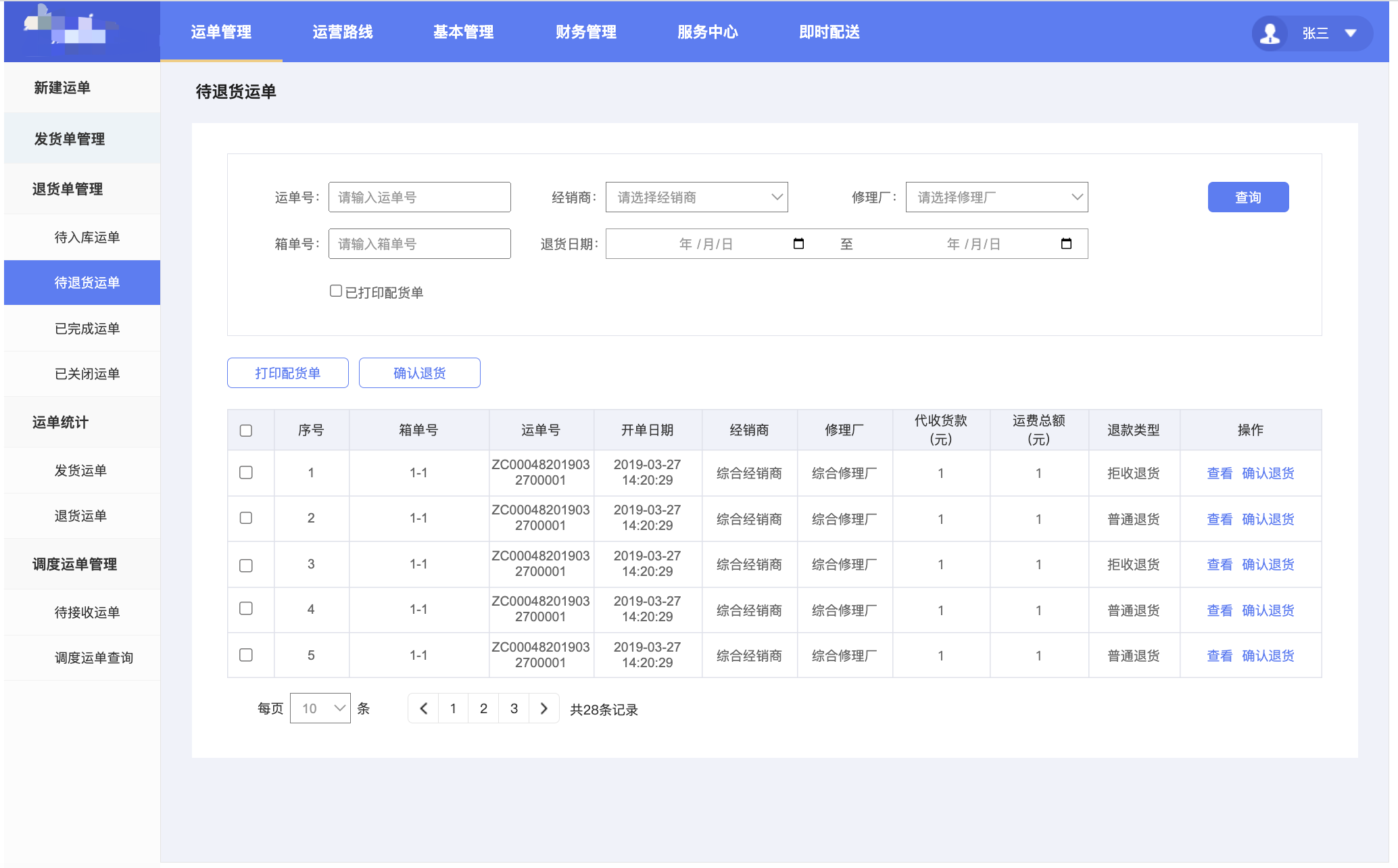Open the 张三 account dropdown arrow

point(1351,33)
